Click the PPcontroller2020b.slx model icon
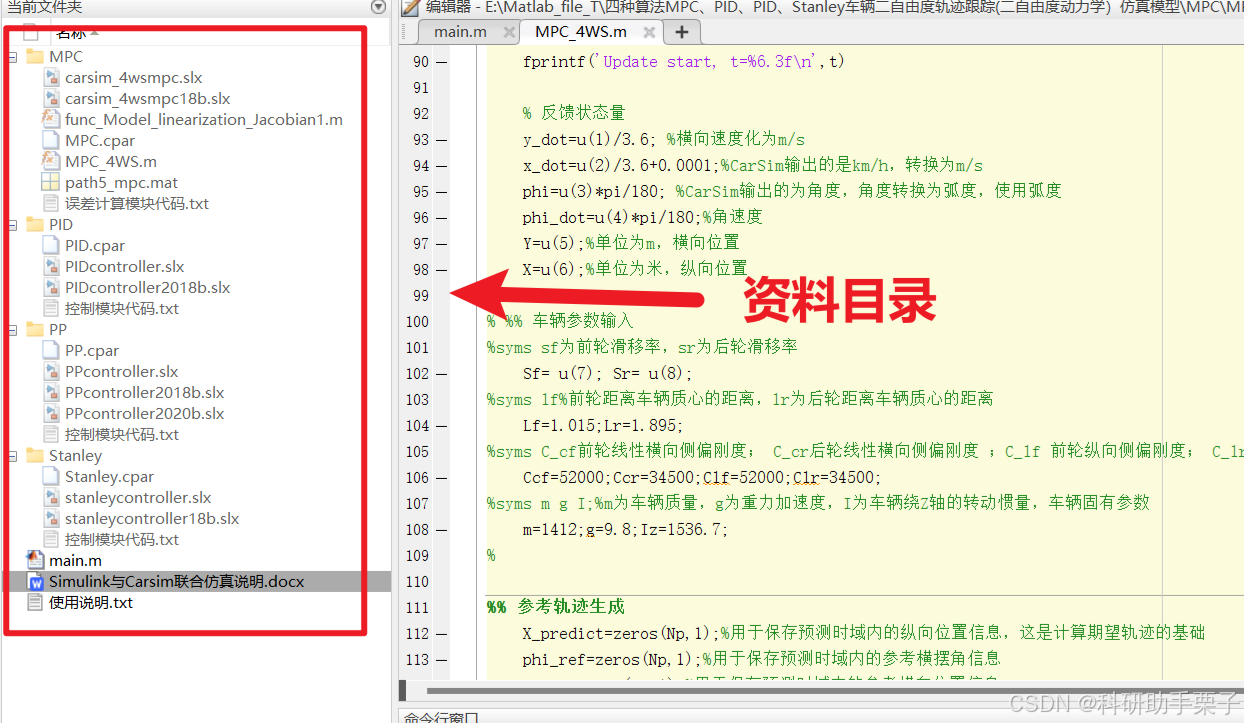Image resolution: width=1244 pixels, height=723 pixels. [52, 413]
